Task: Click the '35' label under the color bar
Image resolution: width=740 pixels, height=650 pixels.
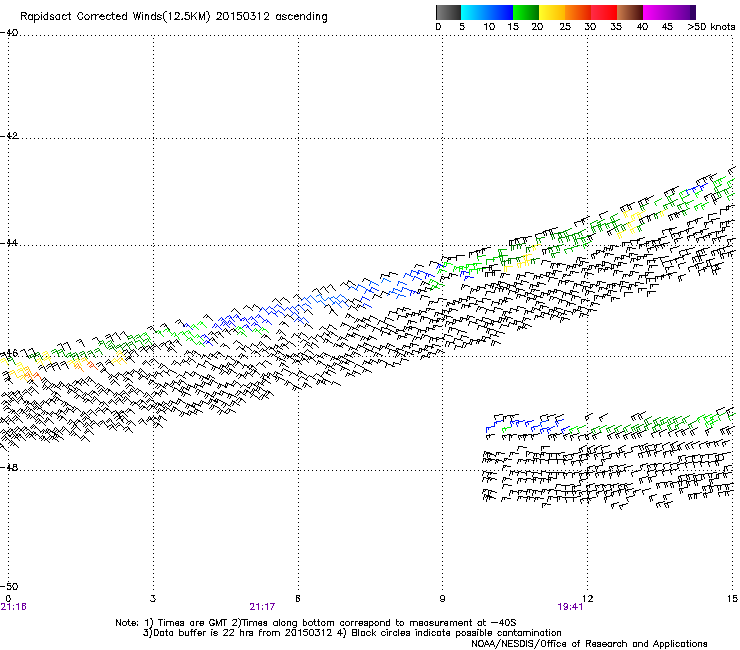Action: click(x=616, y=27)
